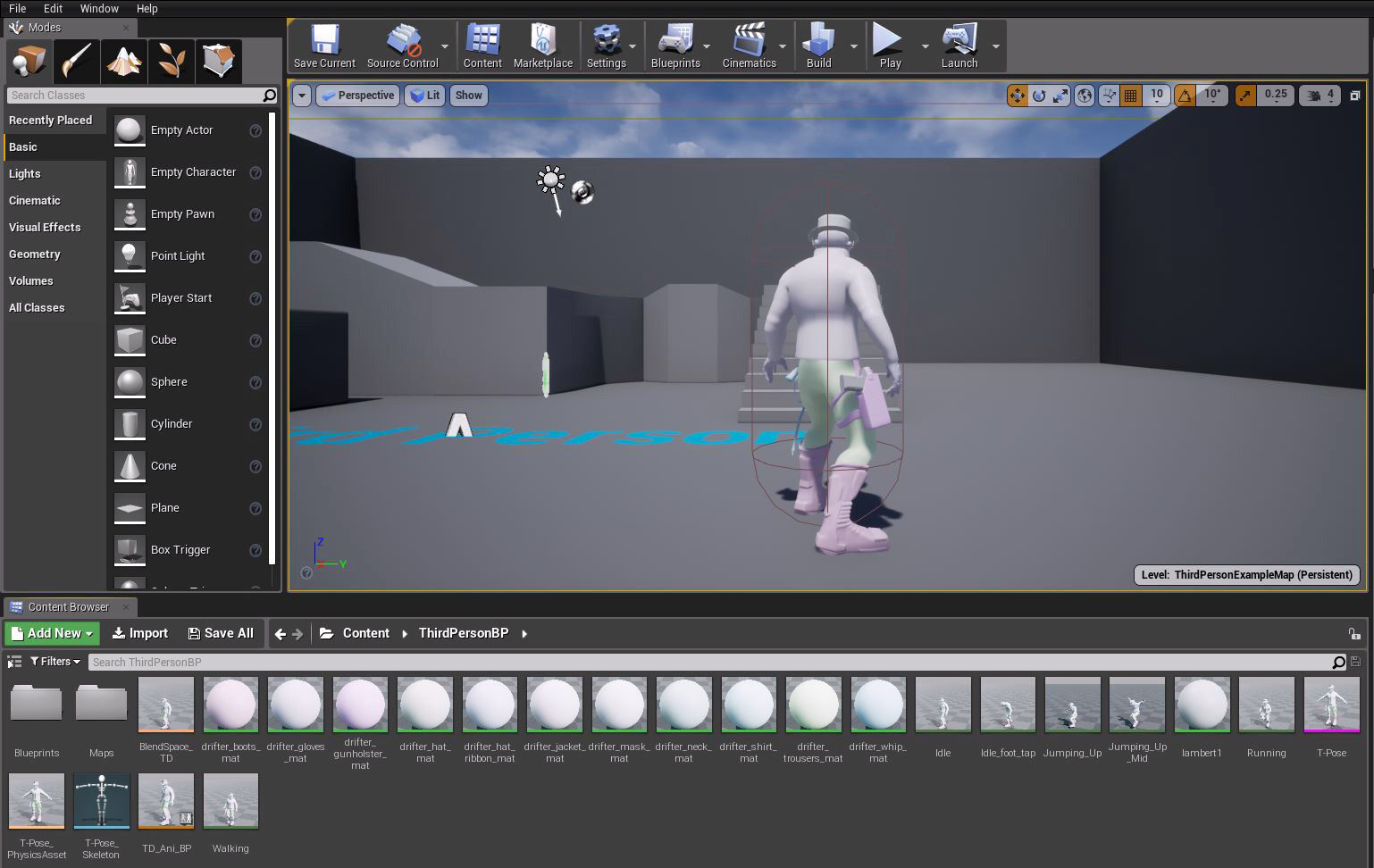Select the Landscape editing mode
Image resolution: width=1374 pixels, height=868 pixels.
click(124, 61)
